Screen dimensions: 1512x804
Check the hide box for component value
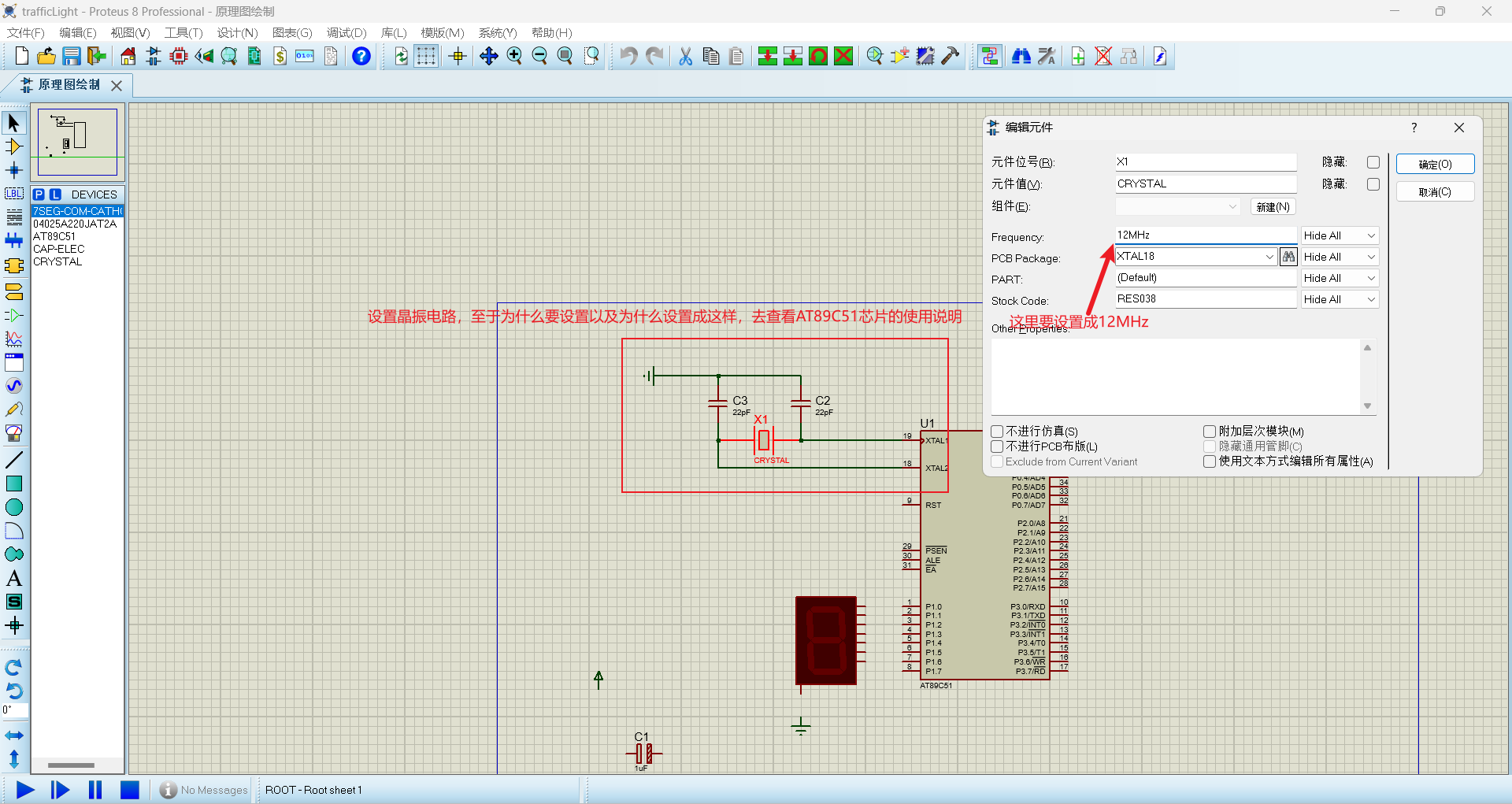[1373, 184]
